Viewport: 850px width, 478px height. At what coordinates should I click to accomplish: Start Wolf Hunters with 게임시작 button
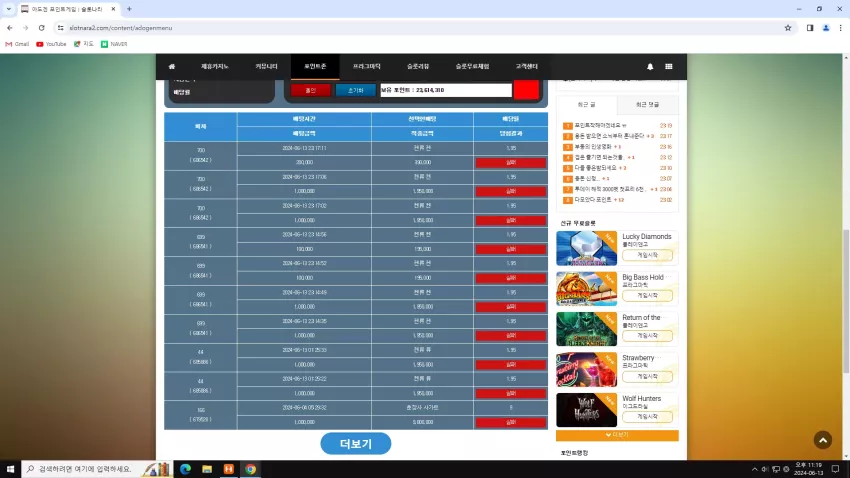tap(647, 417)
